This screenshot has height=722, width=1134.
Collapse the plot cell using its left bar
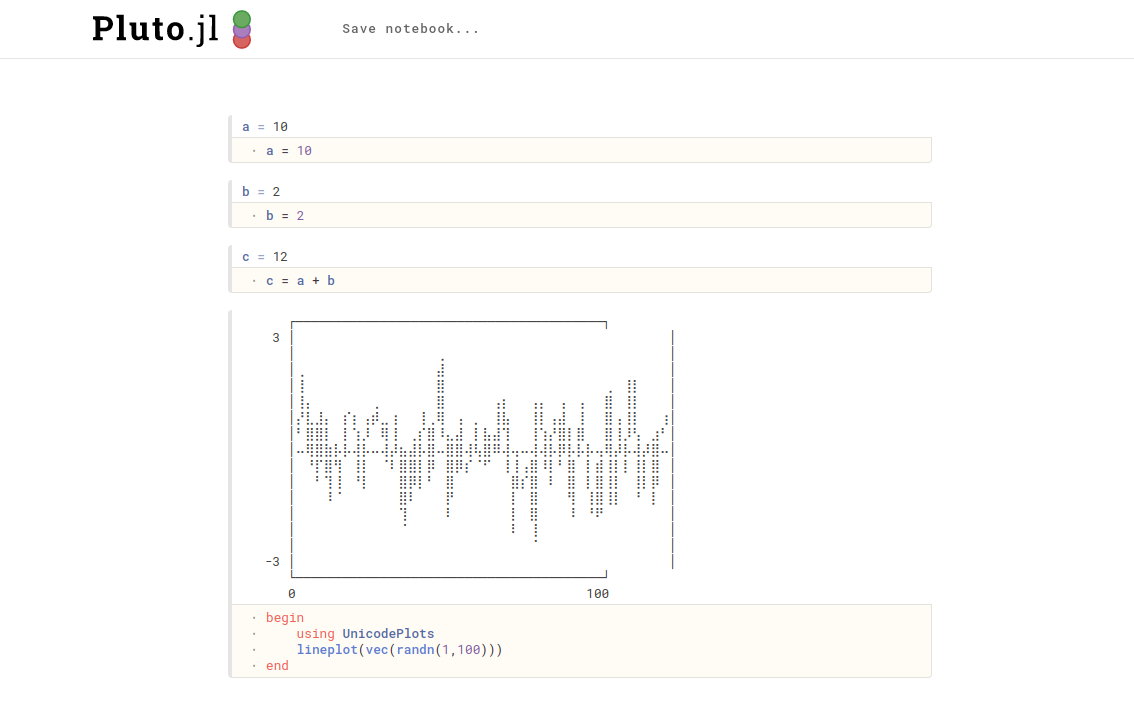pyautogui.click(x=230, y=493)
